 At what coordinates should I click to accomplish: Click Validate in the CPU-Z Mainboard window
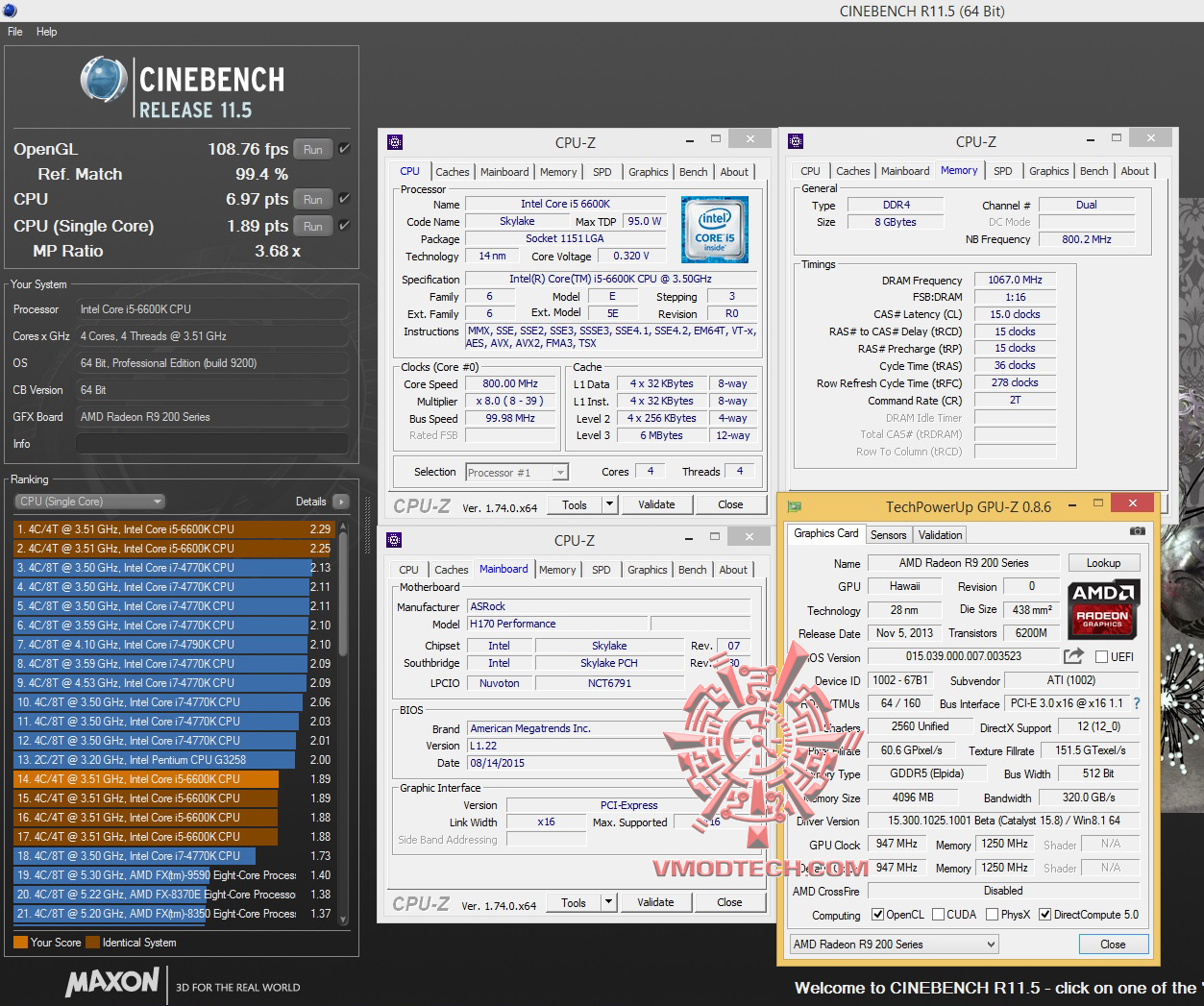click(655, 902)
